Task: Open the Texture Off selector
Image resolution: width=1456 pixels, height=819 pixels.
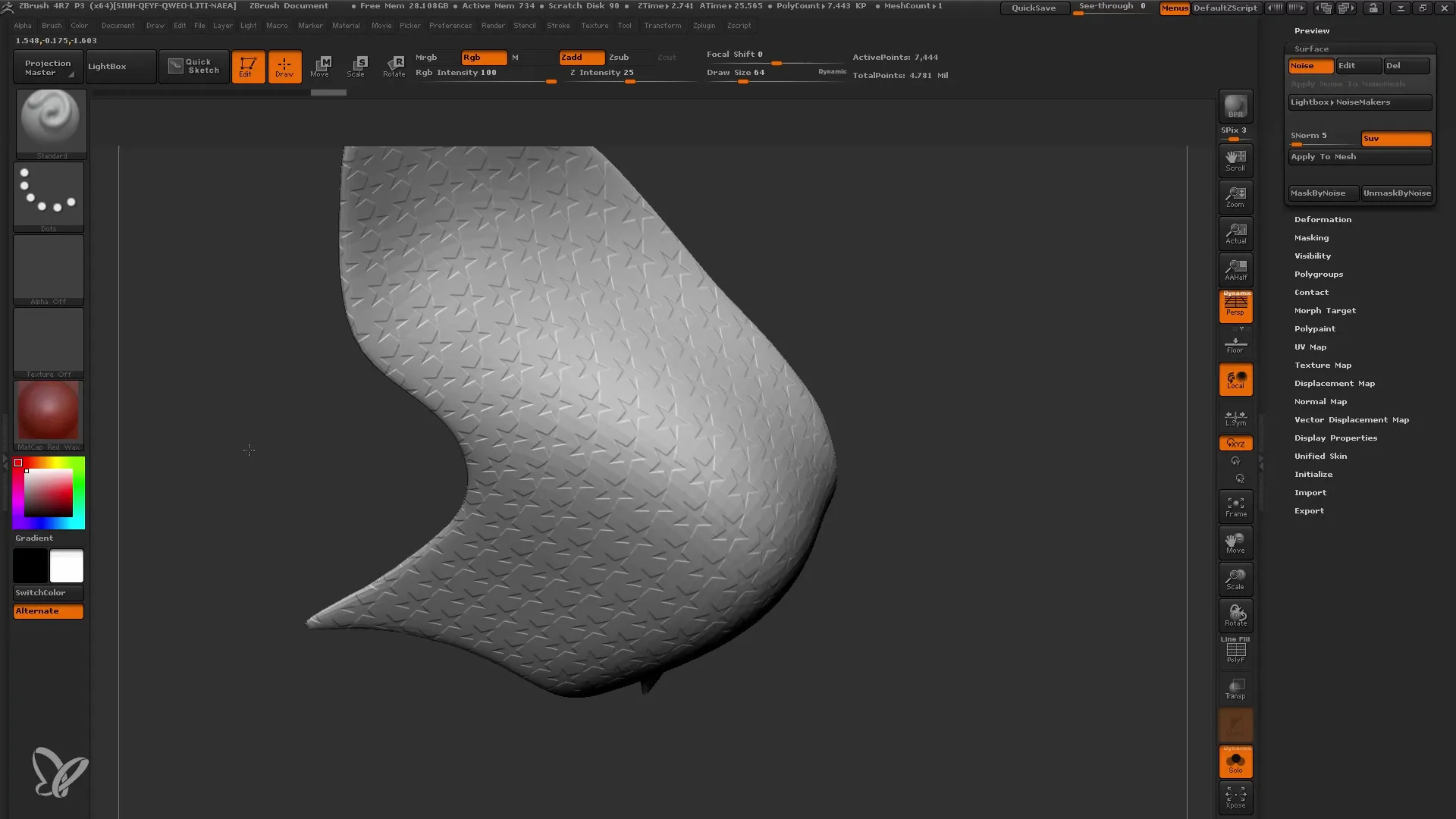Action: pyautogui.click(x=49, y=343)
